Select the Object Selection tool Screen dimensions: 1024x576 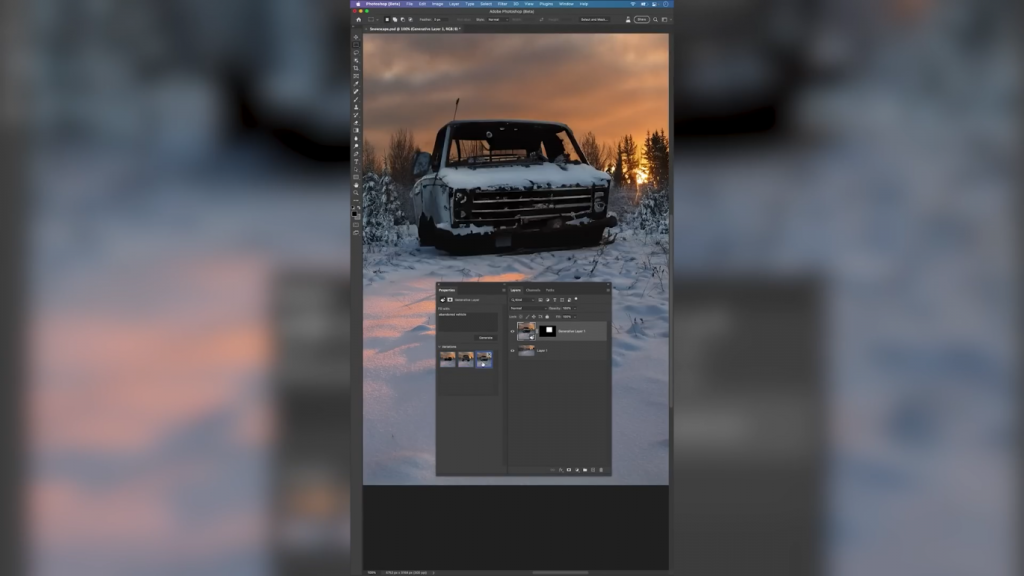click(x=356, y=60)
